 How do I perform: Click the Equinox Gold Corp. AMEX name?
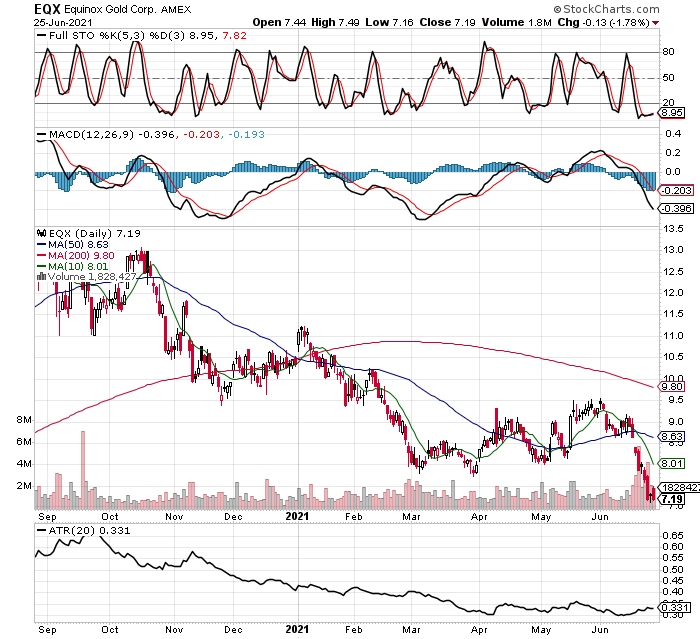click(128, 10)
